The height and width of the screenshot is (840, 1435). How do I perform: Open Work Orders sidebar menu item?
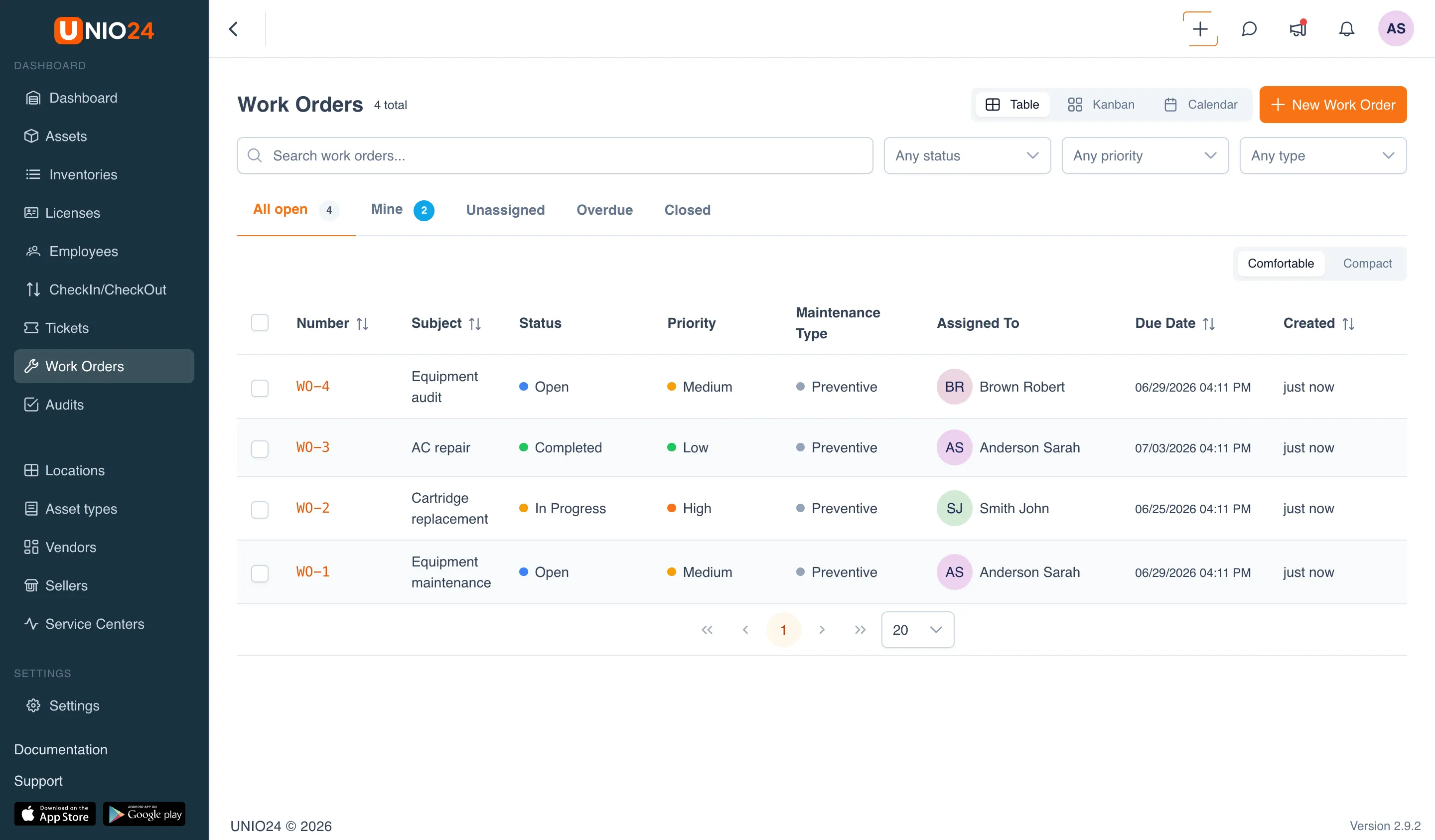point(104,366)
